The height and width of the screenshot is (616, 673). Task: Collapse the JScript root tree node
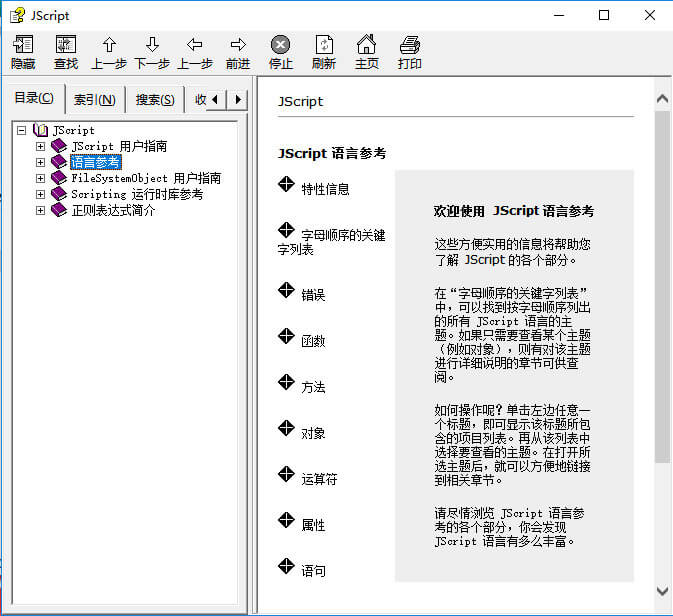click(x=21, y=130)
